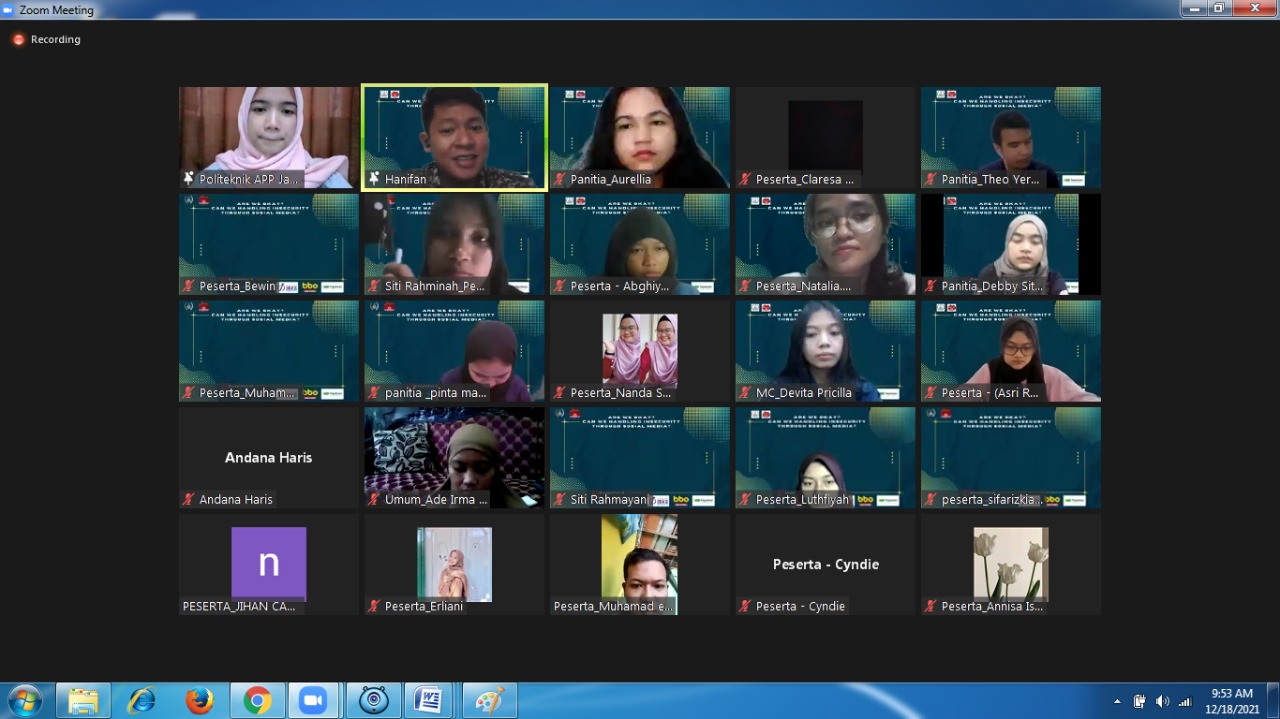Open the network signal tray icon
This screenshot has height=719, width=1280.
[x=1185, y=701]
